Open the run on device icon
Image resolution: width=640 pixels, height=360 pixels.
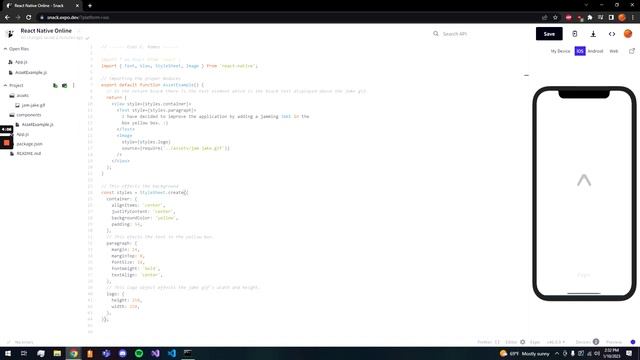click(574, 34)
